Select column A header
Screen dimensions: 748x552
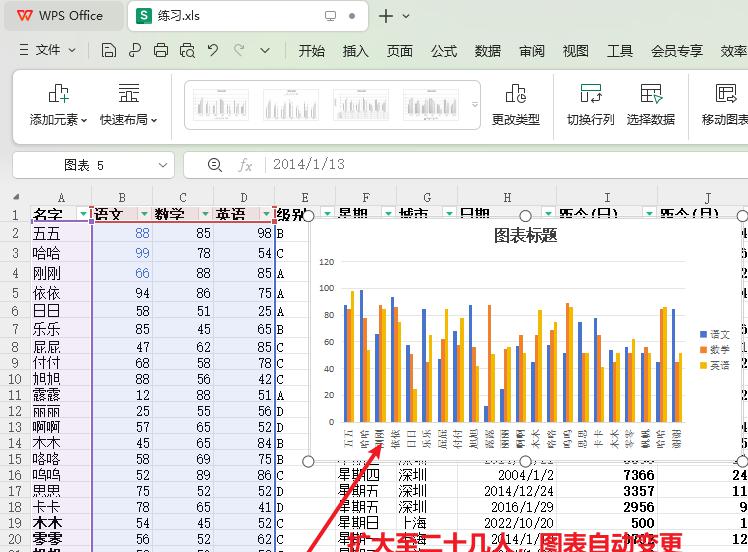61,197
